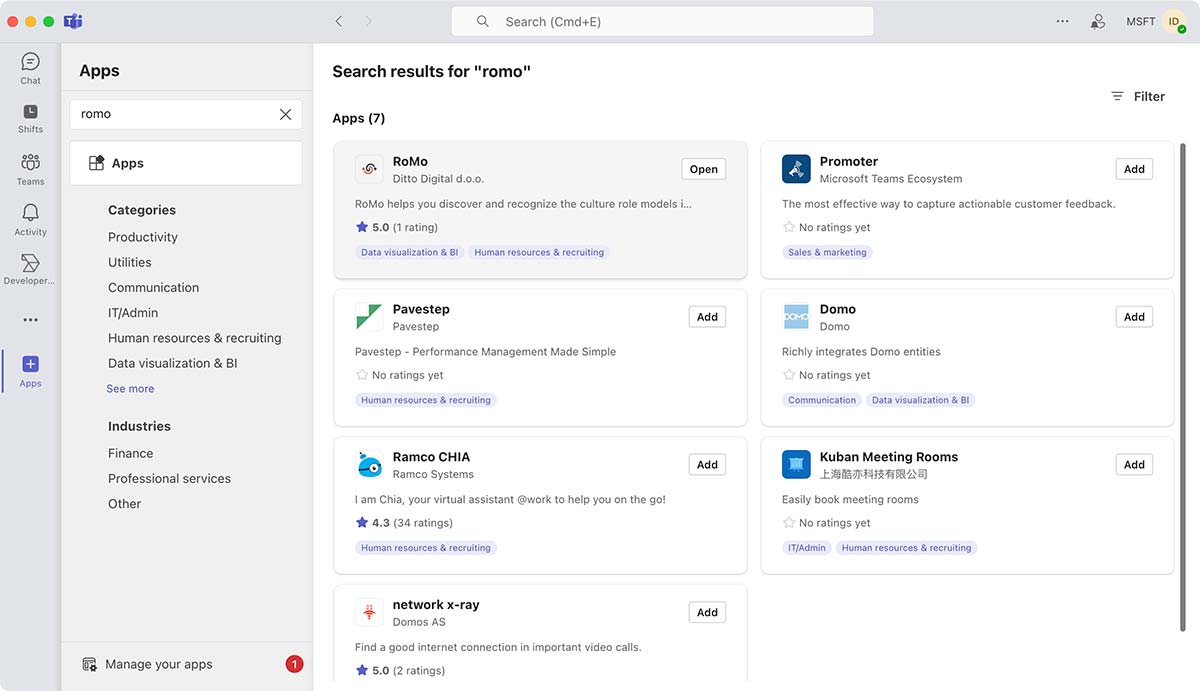This screenshot has width=1200, height=691.
Task: Click the Pavestep app logo
Action: [x=369, y=317]
